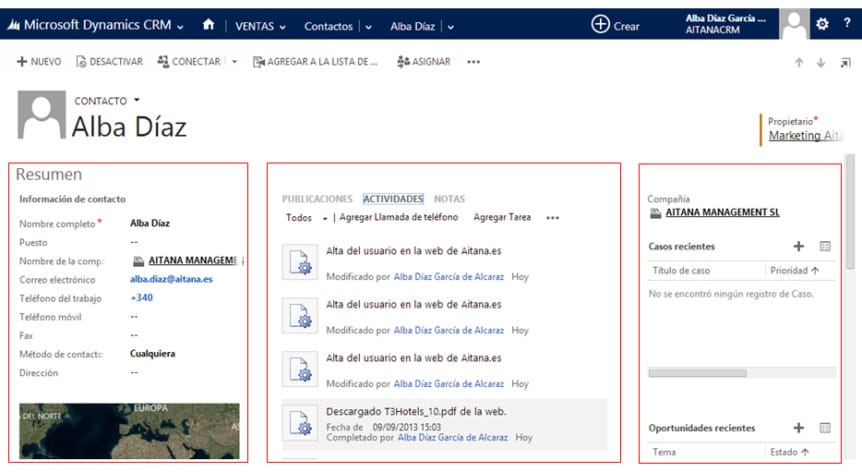Go to previous record with up arrow

[798, 63]
